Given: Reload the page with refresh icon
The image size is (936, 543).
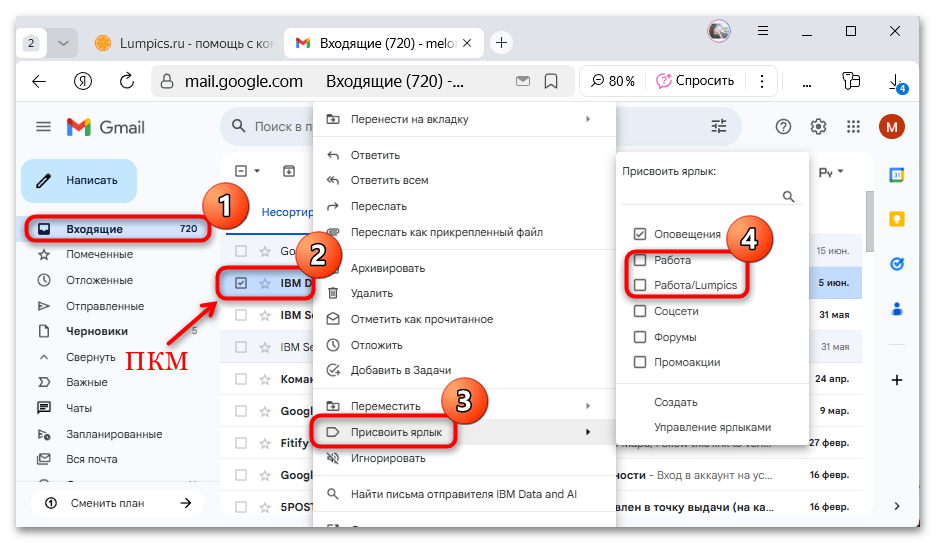Looking at the screenshot, I should [x=127, y=81].
